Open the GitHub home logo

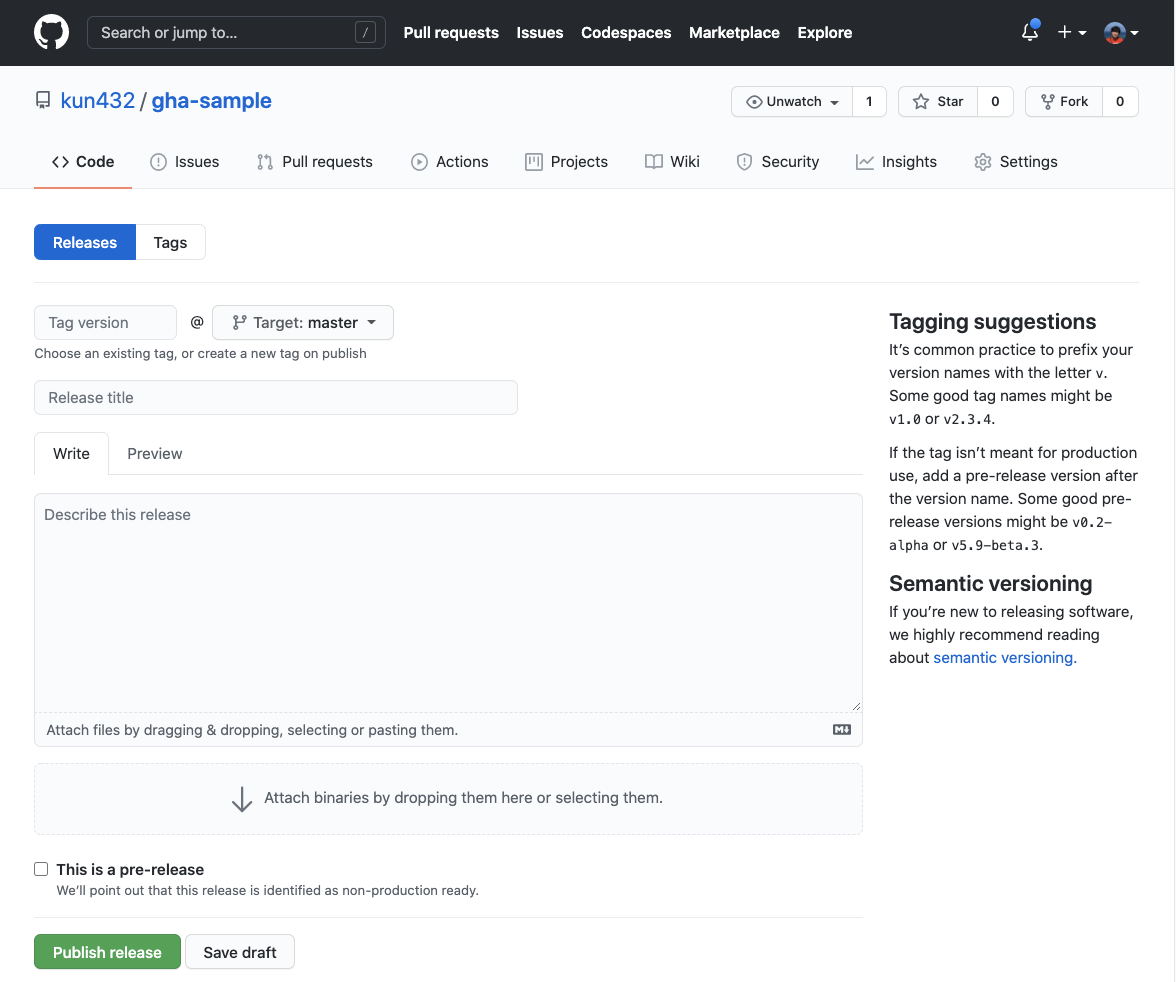pyautogui.click(x=52, y=33)
